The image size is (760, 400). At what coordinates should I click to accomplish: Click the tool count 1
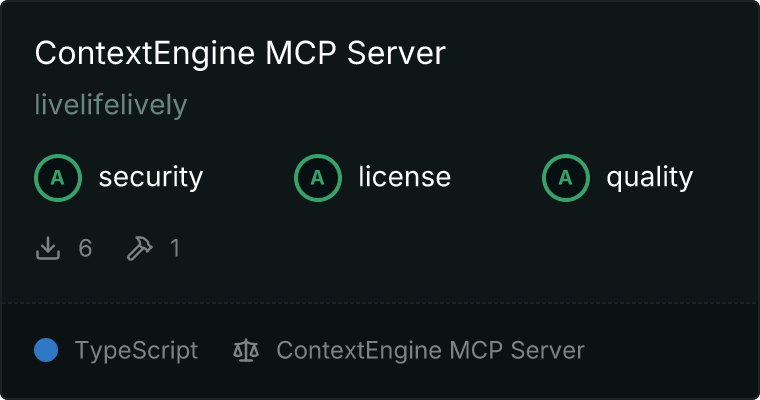click(175, 248)
